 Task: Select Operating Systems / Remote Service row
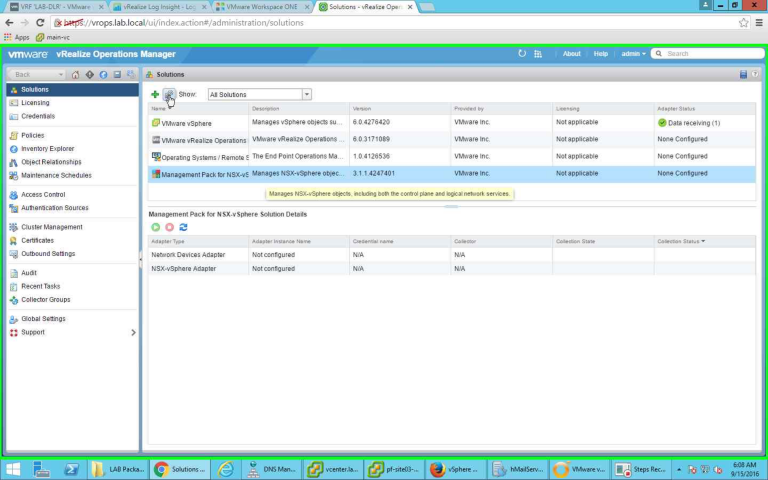(x=452, y=157)
